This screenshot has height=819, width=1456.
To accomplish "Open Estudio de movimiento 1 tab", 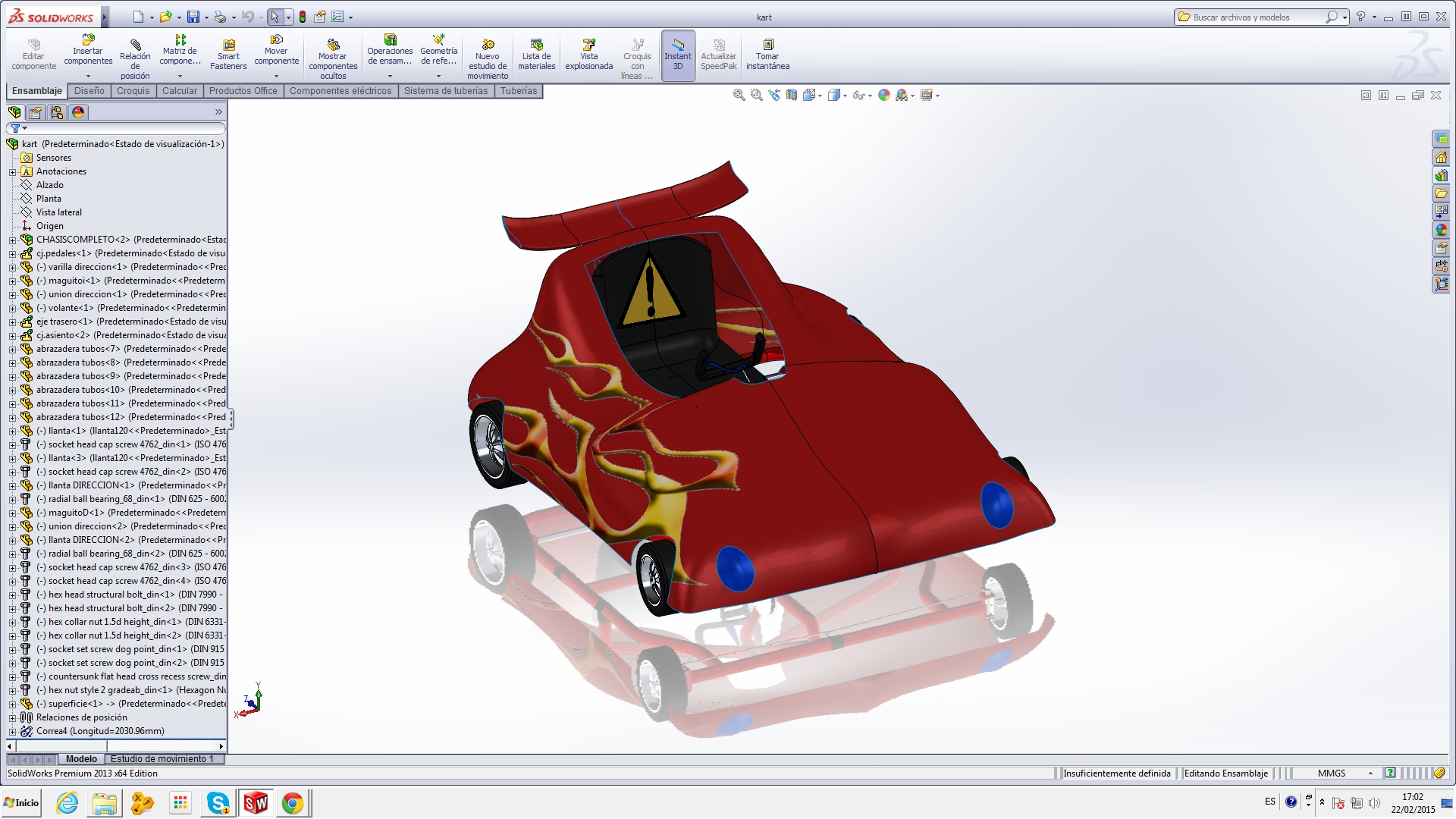I will click(162, 759).
